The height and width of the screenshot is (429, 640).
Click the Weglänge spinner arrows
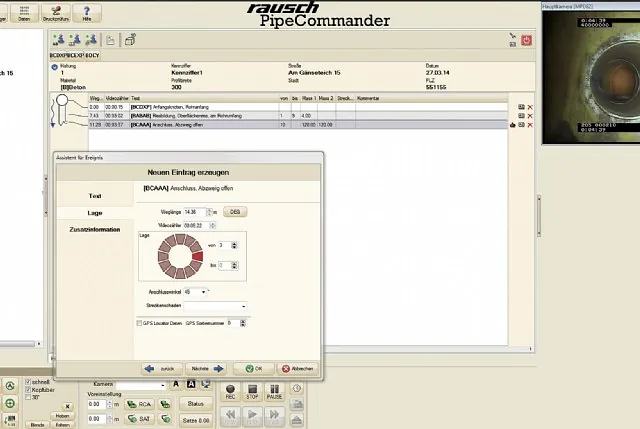pos(209,212)
